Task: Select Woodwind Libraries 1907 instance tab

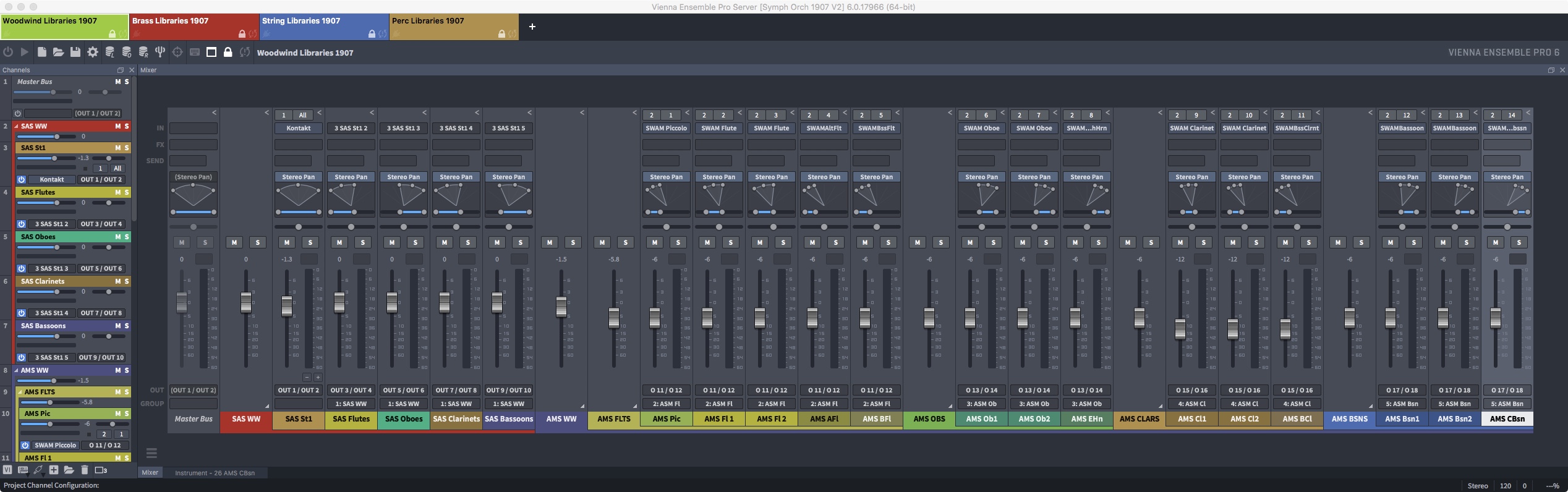Action: point(64,27)
